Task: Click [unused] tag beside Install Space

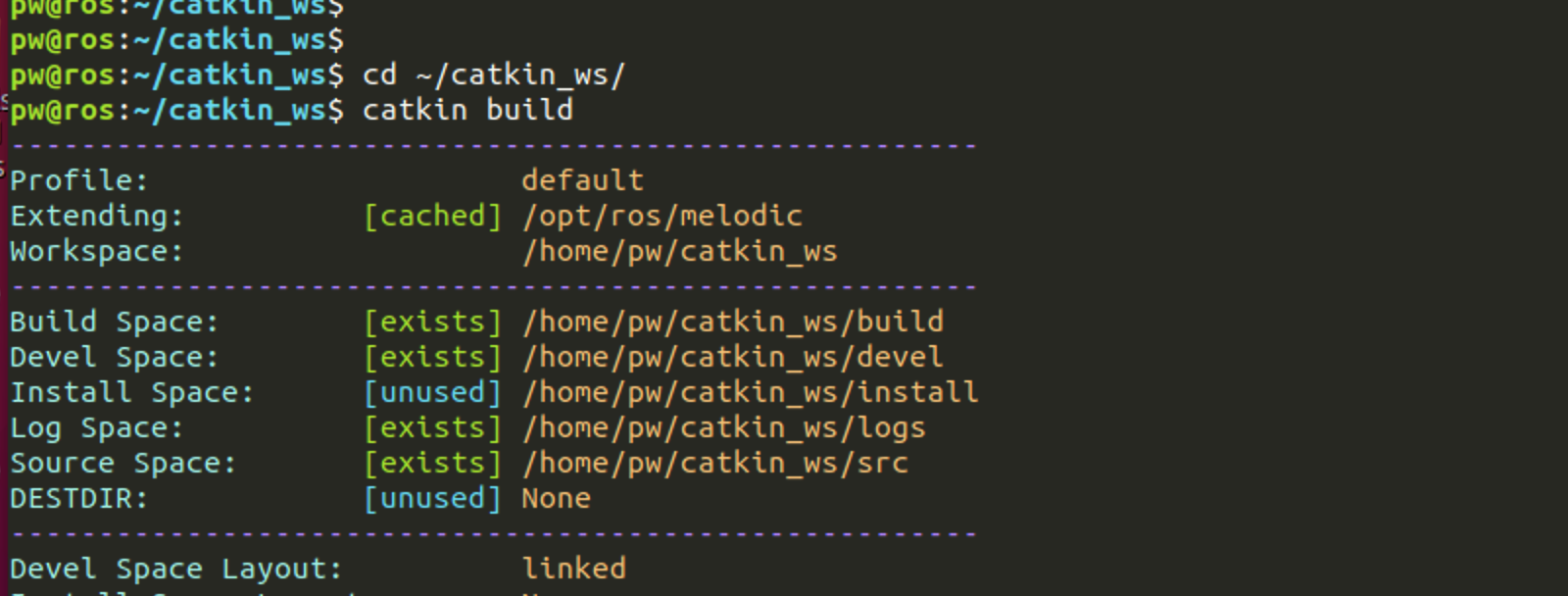Action: coord(432,392)
